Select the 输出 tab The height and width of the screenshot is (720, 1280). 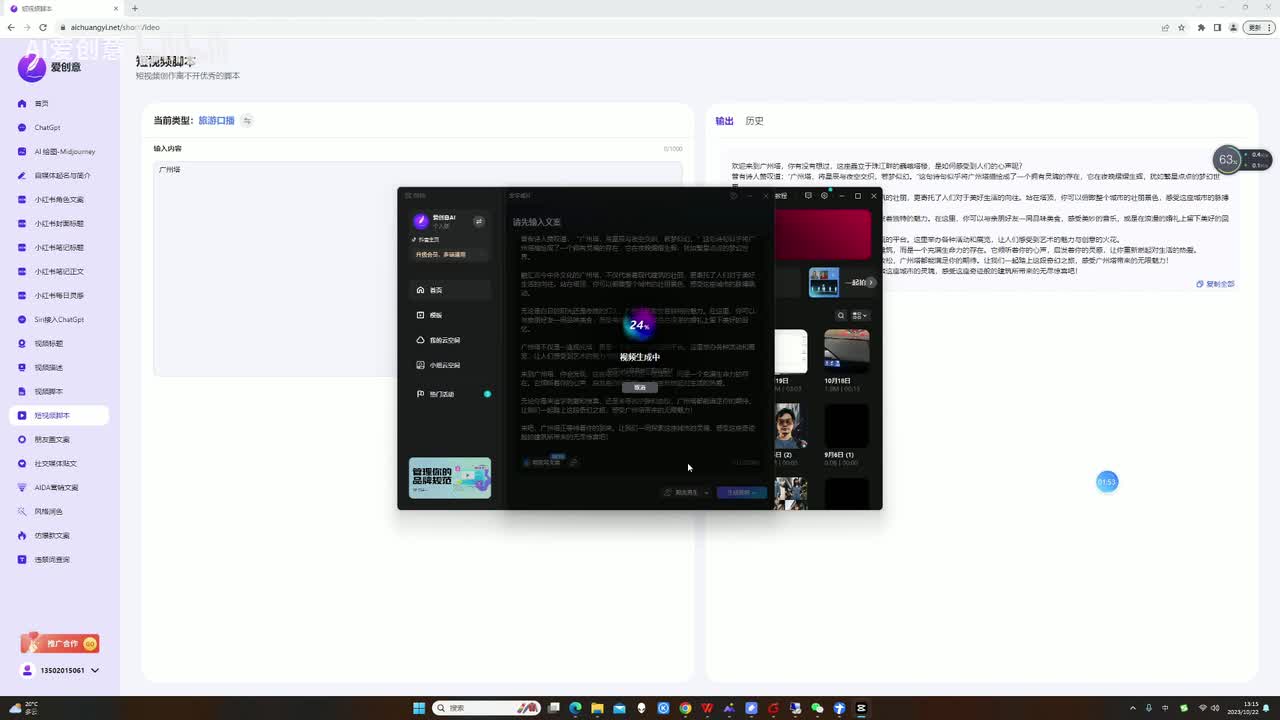click(724, 121)
